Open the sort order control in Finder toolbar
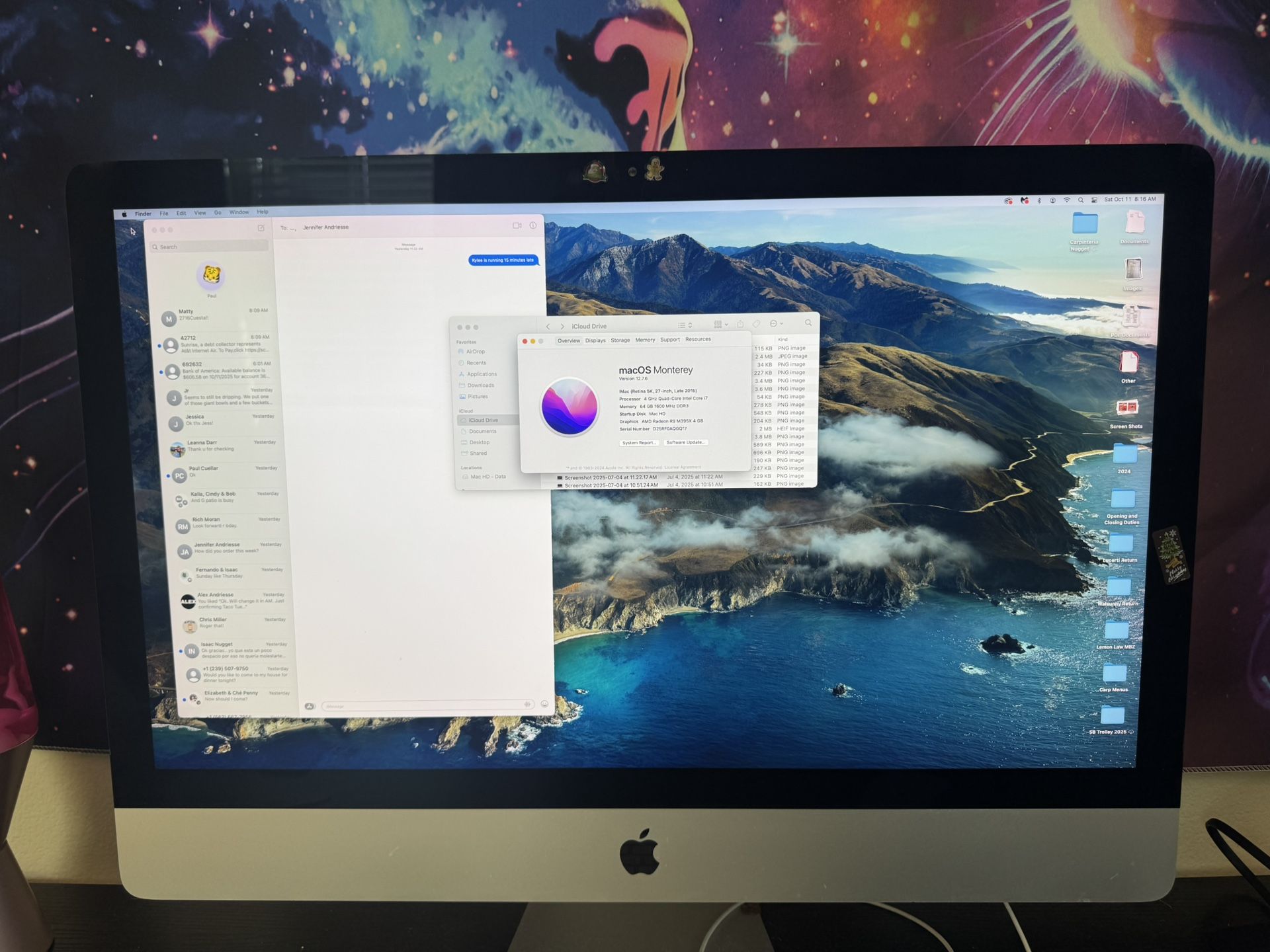The width and height of the screenshot is (1270, 952). click(690, 325)
